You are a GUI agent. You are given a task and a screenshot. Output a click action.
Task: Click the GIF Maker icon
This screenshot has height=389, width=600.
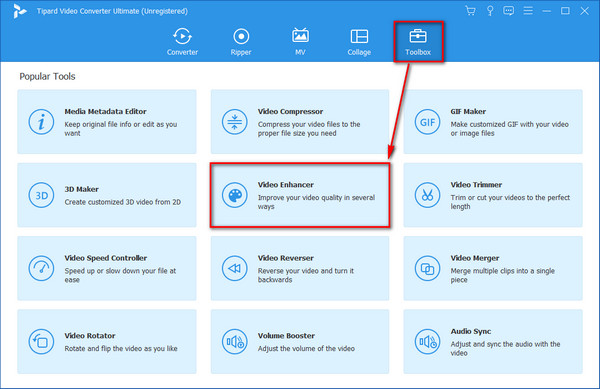(427, 122)
